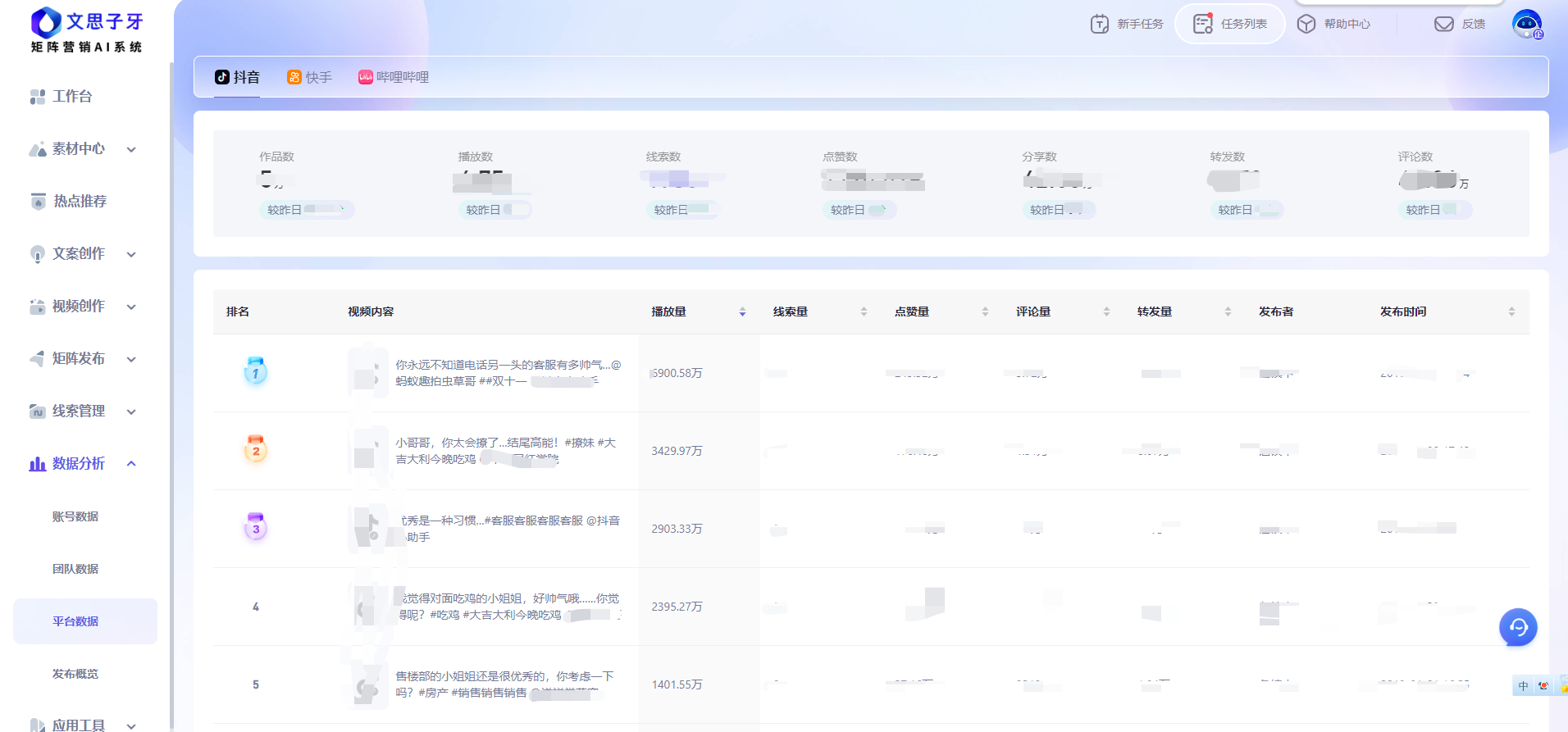Click the 数据分析 bar chart icon
The image size is (1568, 732).
click(x=38, y=464)
